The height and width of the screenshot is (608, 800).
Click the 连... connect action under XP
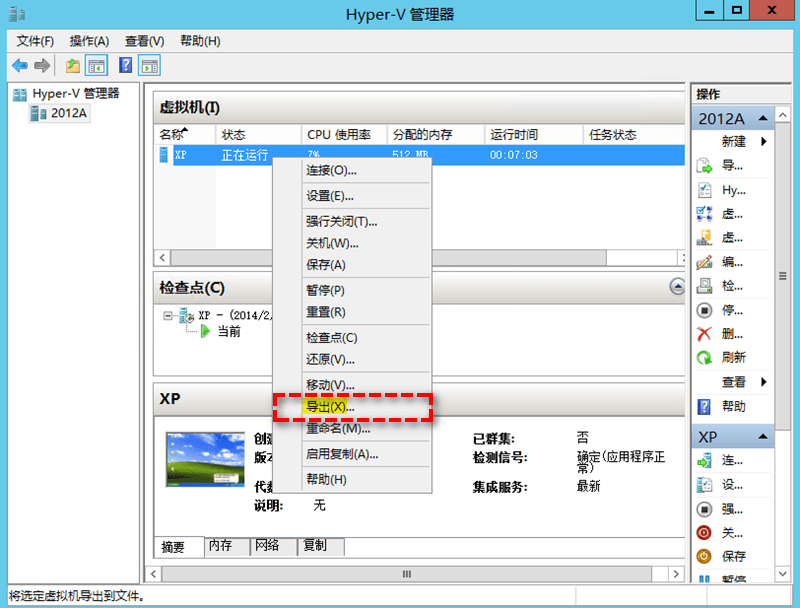pos(732,461)
